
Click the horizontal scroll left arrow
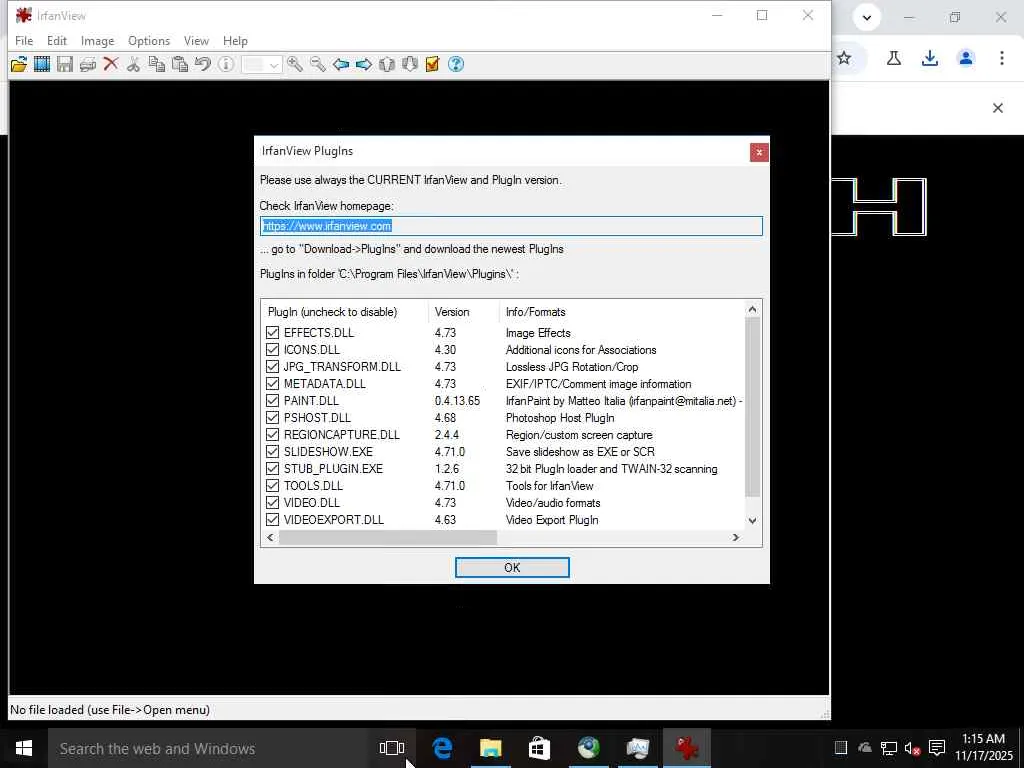tap(270, 537)
